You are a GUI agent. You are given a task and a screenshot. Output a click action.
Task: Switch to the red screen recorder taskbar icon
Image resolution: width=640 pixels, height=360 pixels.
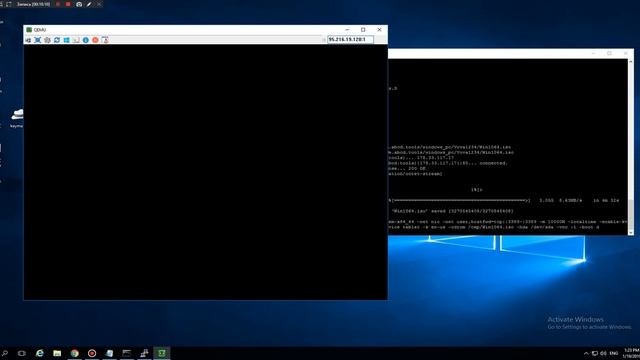(92, 353)
